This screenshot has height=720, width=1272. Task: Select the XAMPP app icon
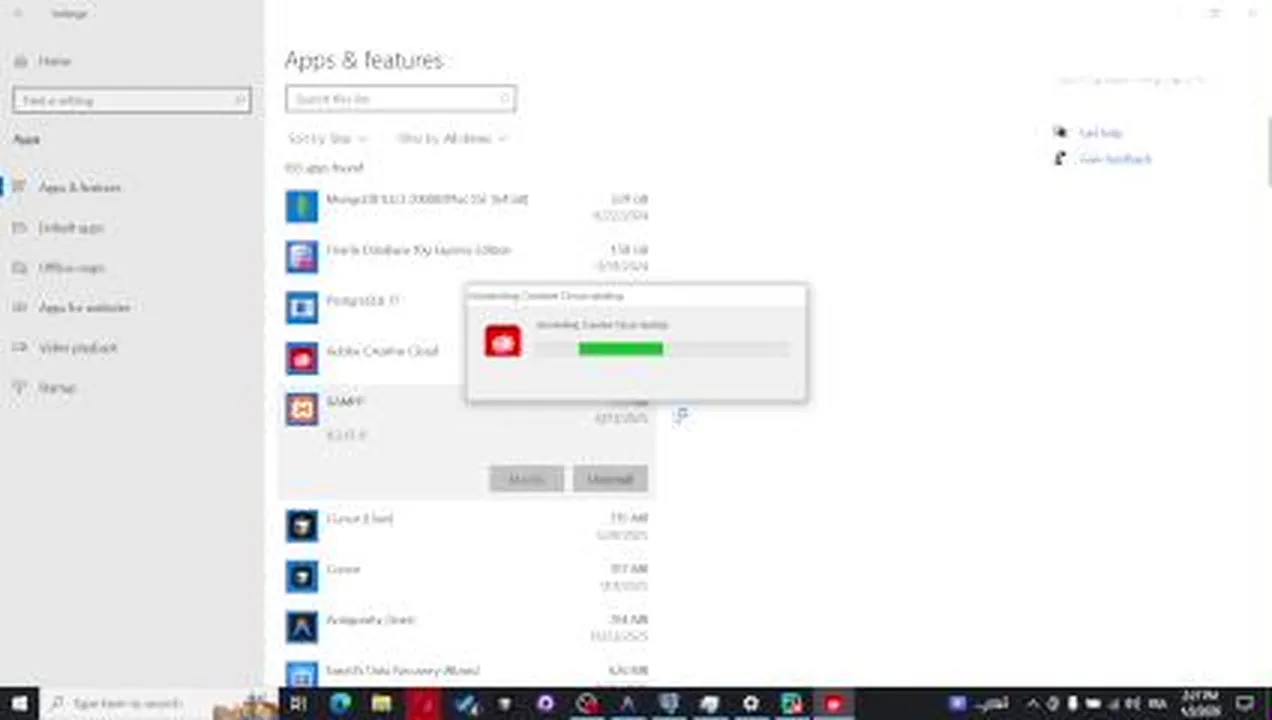coord(302,409)
